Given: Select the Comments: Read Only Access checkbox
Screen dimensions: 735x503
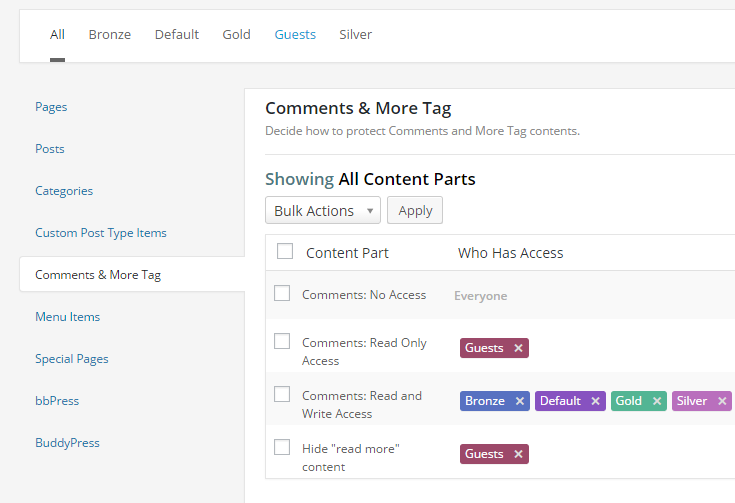Looking at the screenshot, I should (x=282, y=341).
